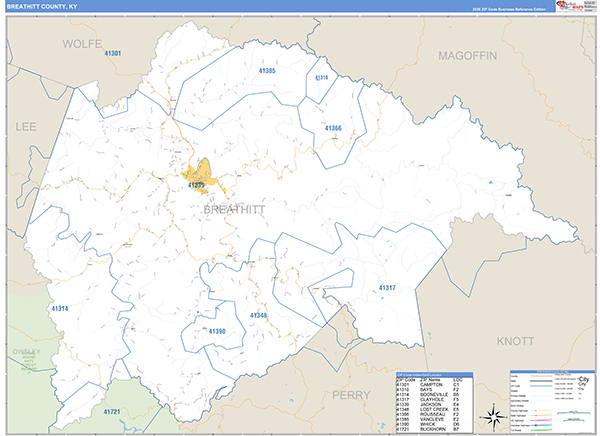Click the green line sample in legend
The width and height of the screenshot is (600, 436).
click(x=540, y=430)
